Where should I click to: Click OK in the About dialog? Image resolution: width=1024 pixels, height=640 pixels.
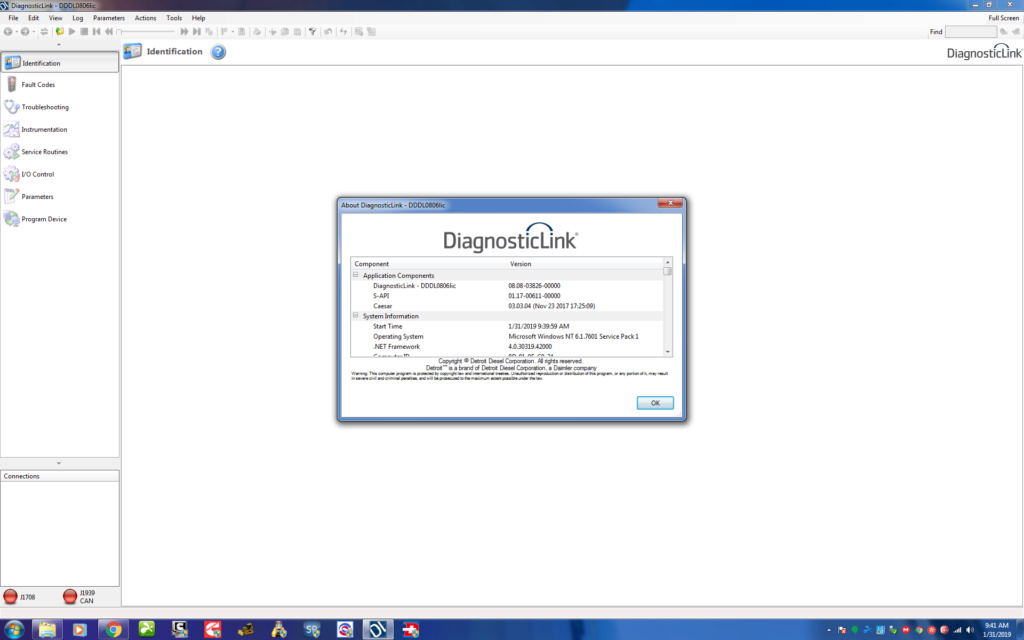[655, 403]
